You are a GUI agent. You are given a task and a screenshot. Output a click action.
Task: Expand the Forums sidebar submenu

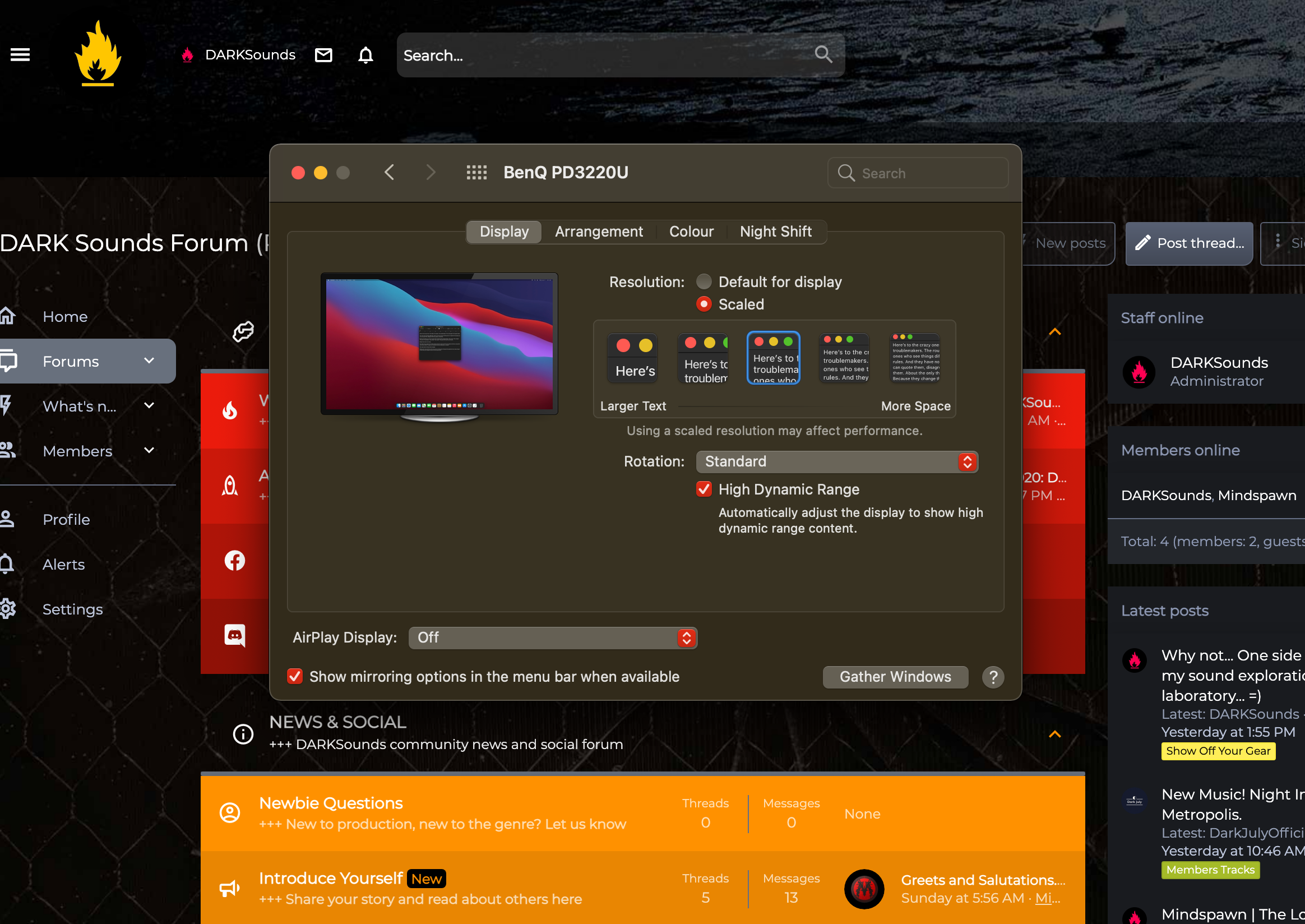[149, 361]
